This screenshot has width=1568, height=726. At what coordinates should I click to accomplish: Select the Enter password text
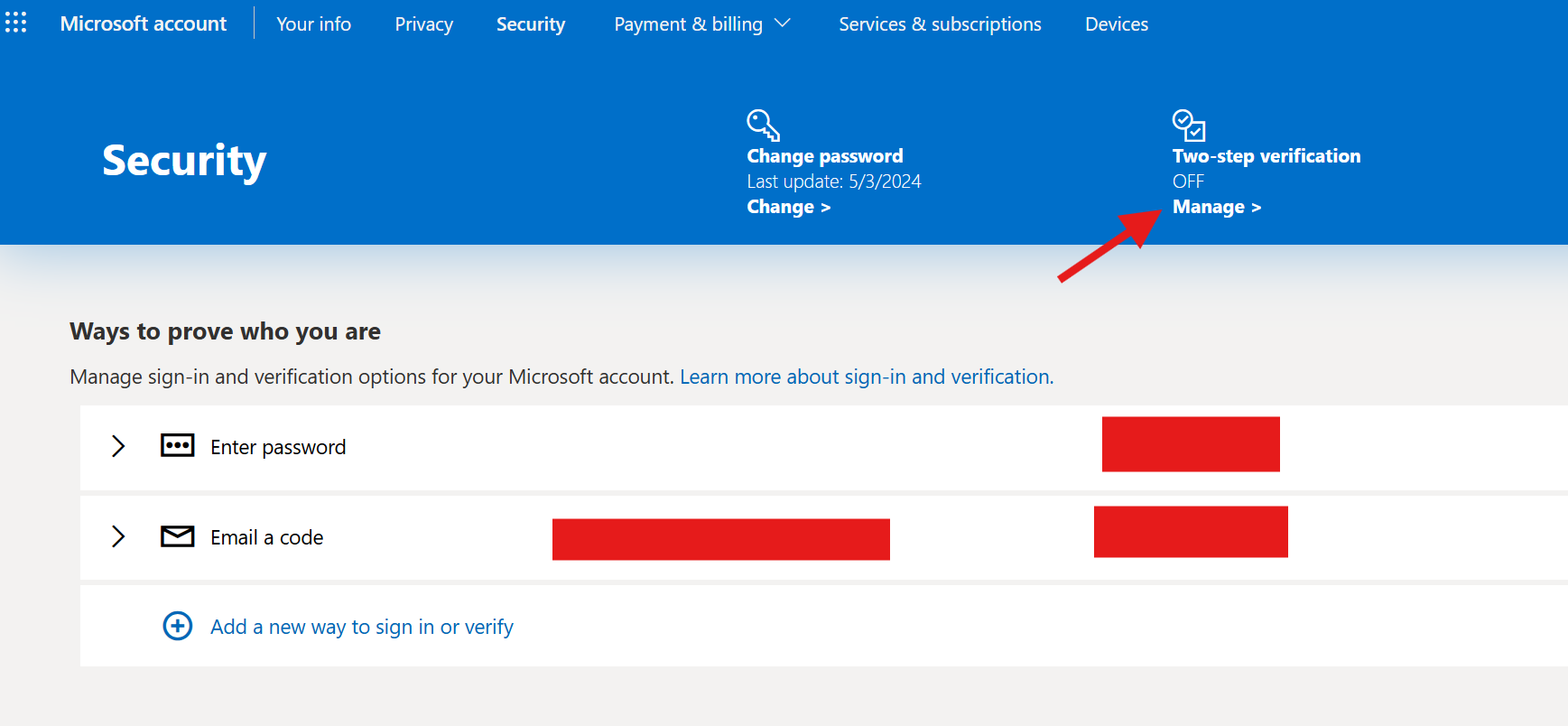(278, 447)
